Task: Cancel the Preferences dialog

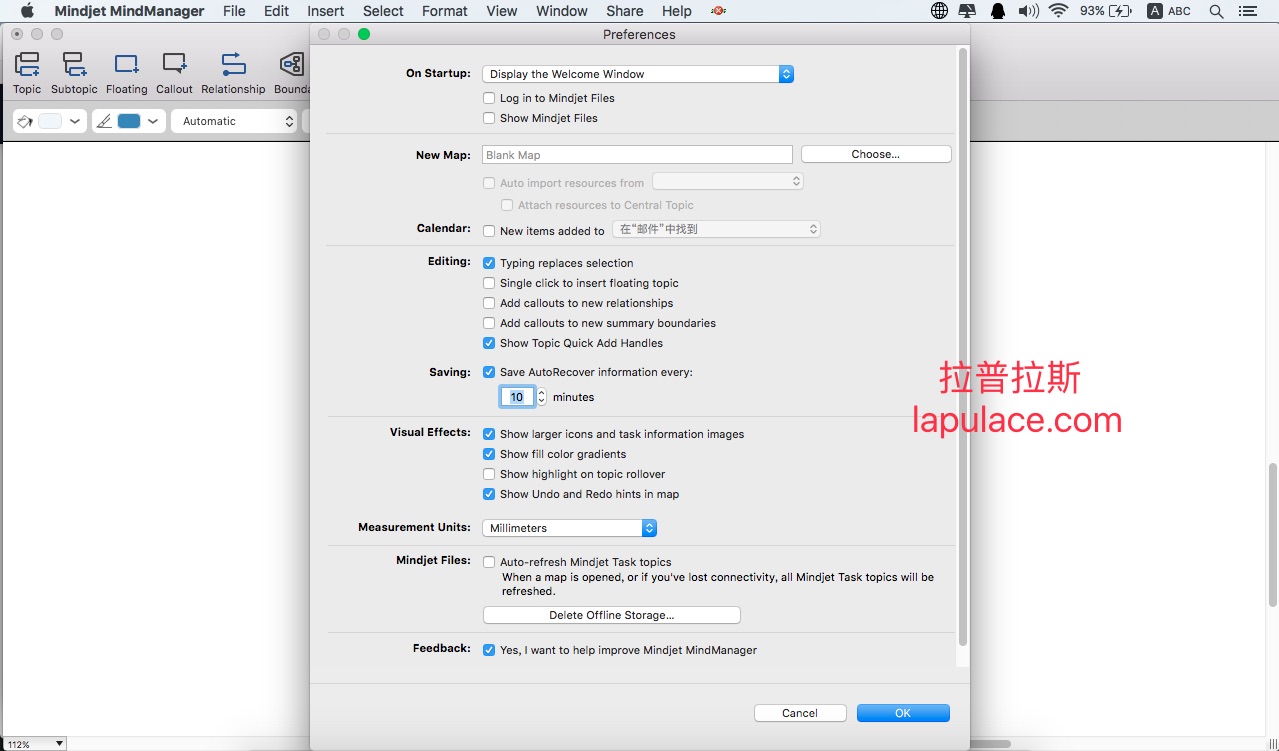Action: tap(800, 713)
